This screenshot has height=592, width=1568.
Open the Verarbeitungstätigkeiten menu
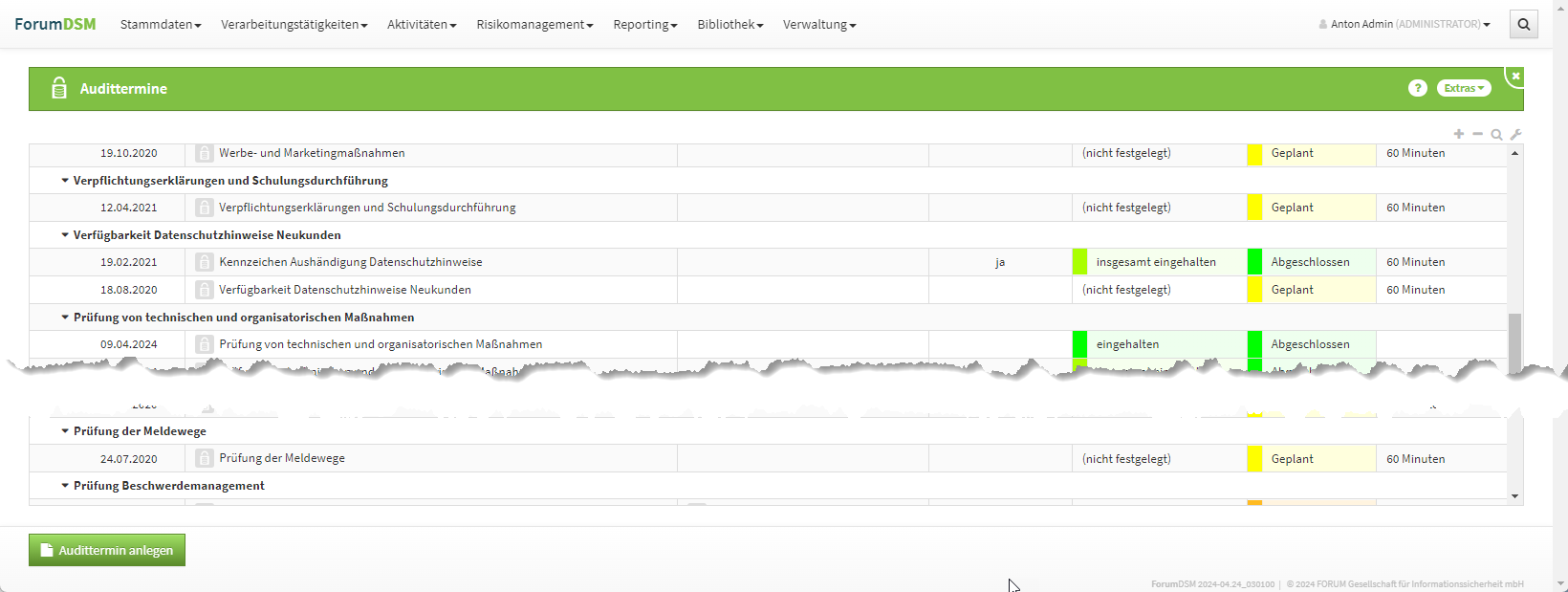coord(294,25)
